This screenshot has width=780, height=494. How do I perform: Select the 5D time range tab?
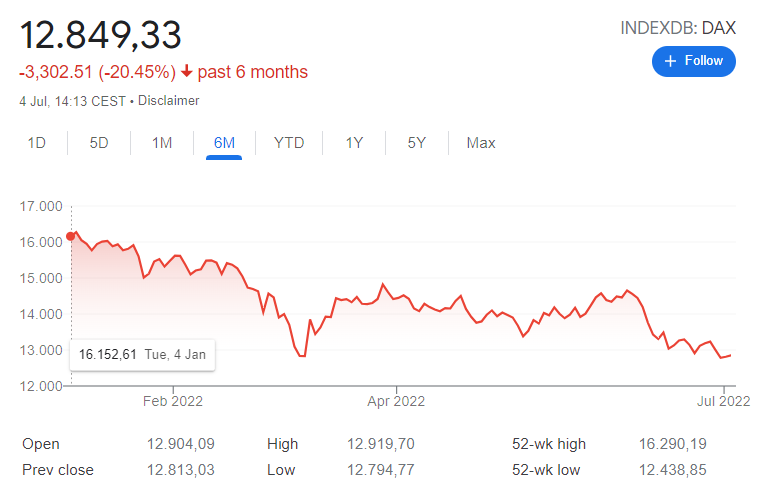click(x=99, y=143)
